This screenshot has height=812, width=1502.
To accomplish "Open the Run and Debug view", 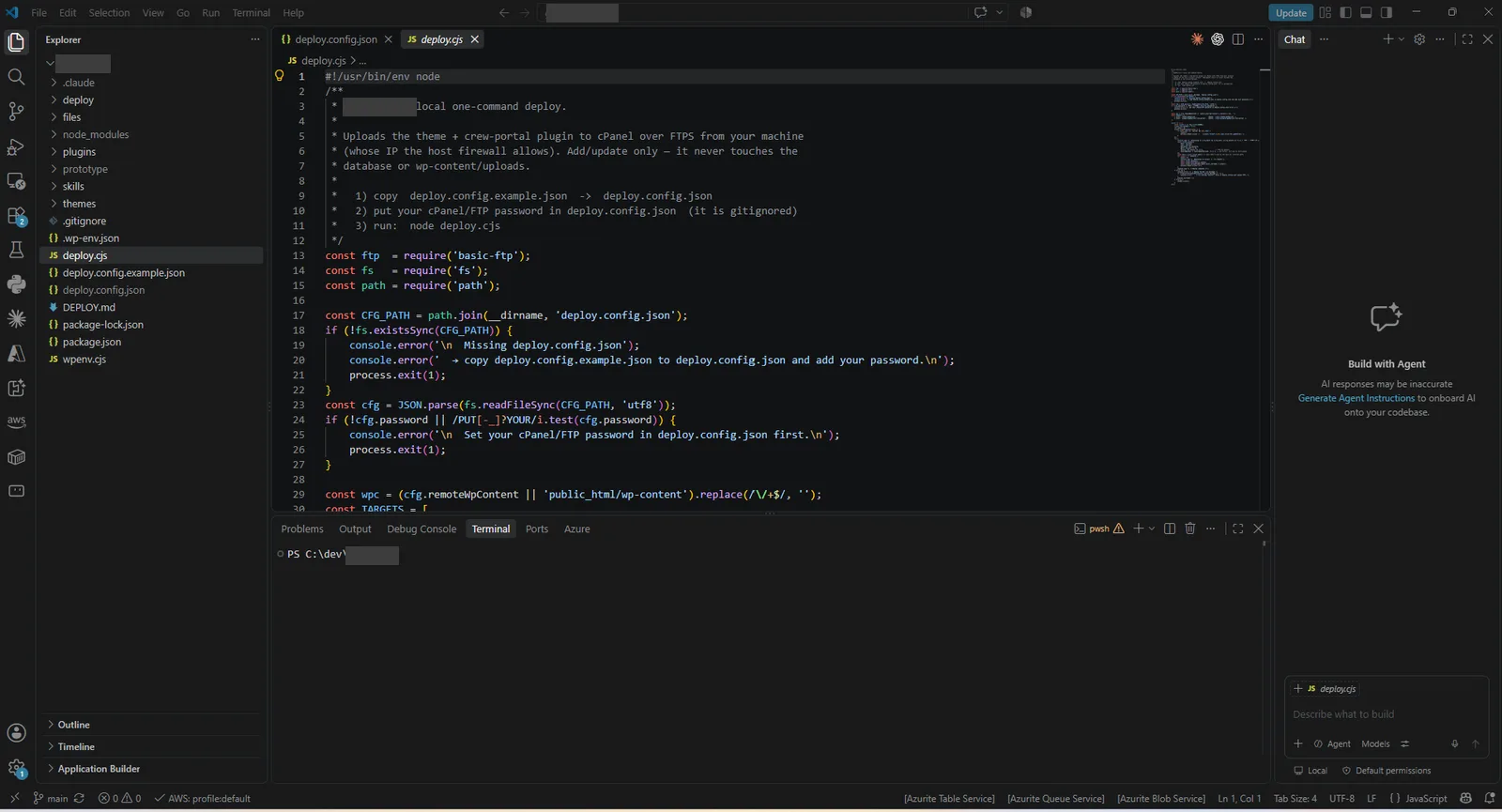I will [16, 146].
